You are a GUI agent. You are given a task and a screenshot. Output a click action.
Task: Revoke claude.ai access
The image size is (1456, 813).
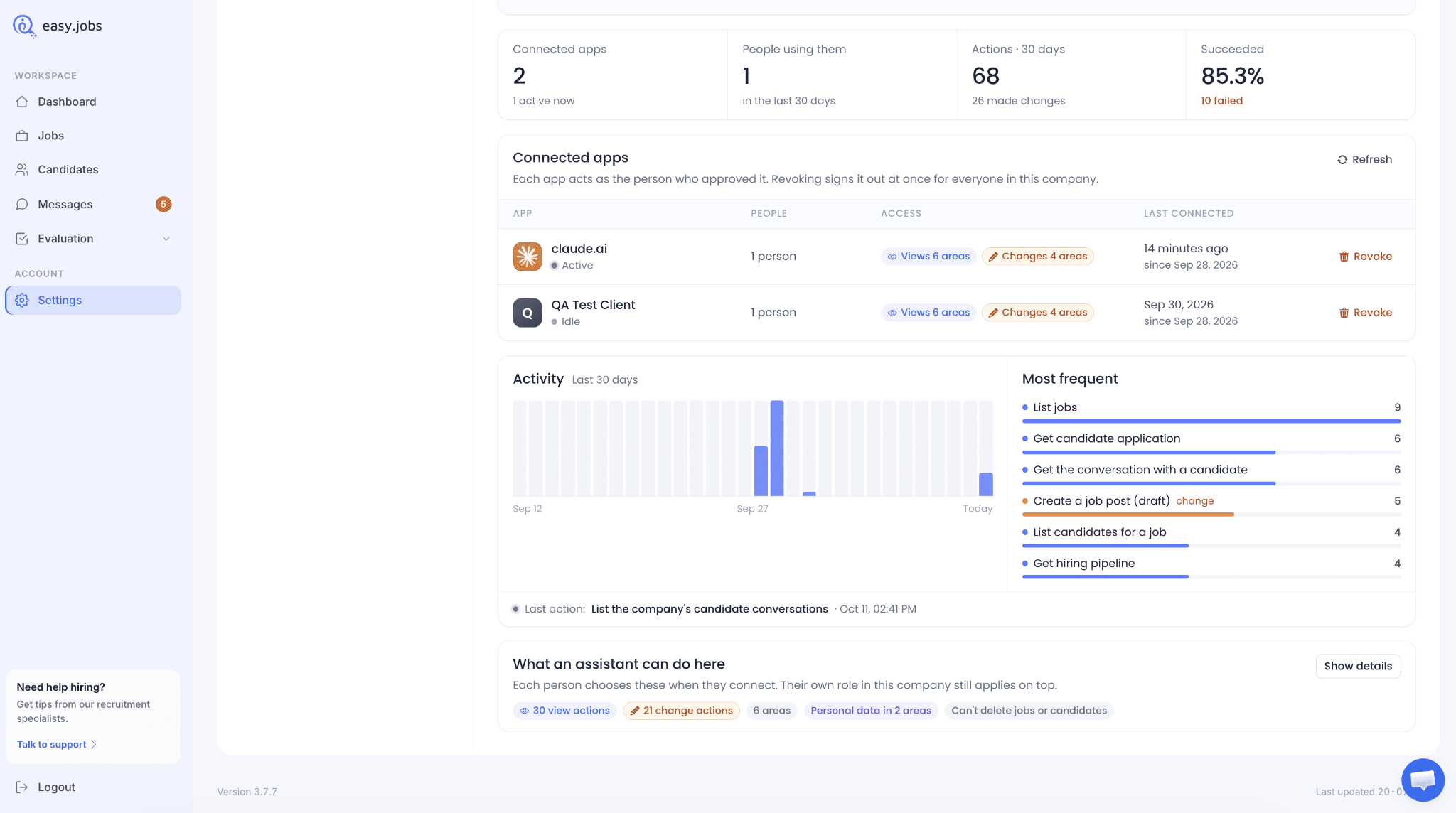pyautogui.click(x=1365, y=257)
